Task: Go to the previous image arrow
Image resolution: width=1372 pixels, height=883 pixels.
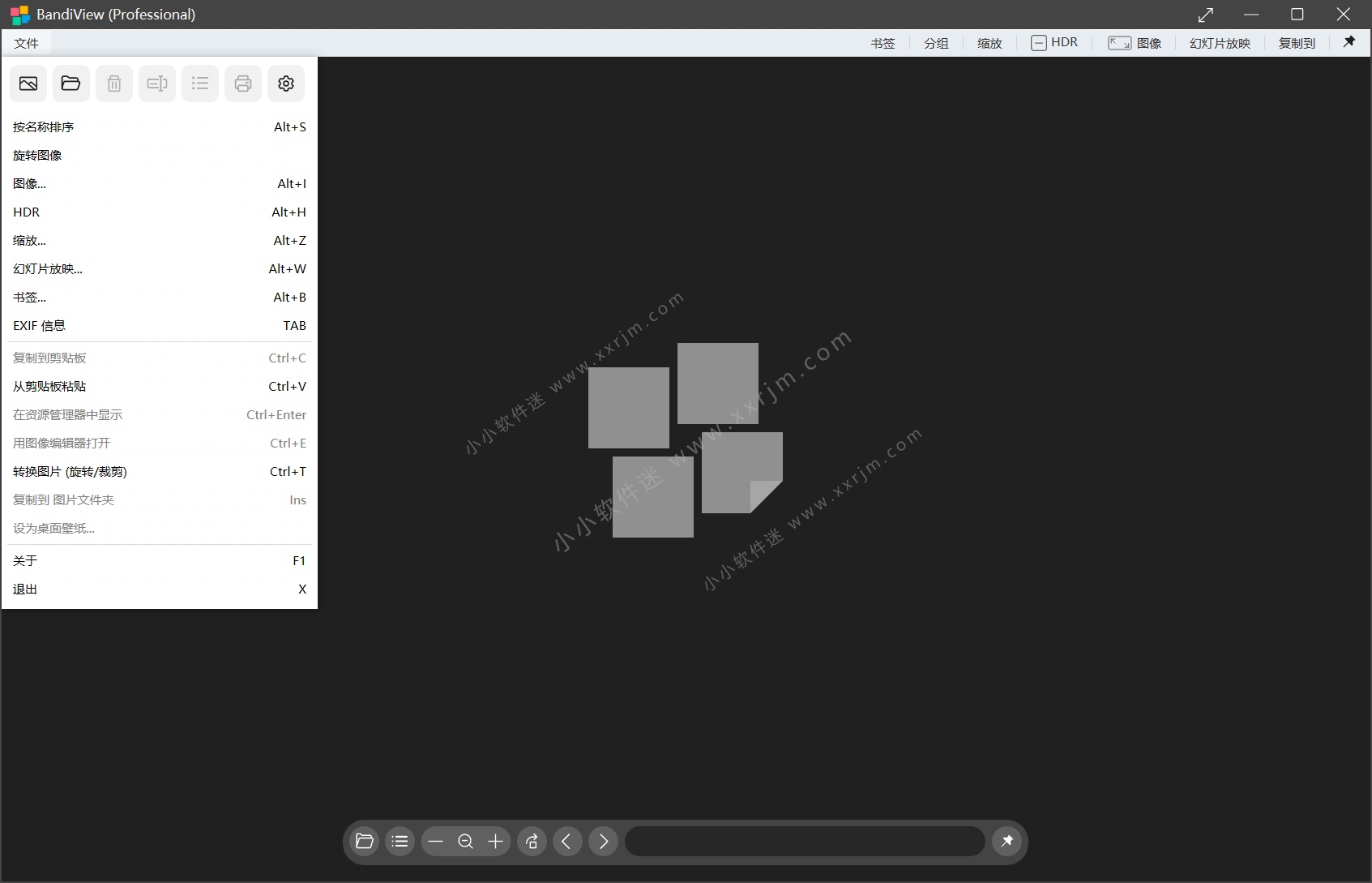Action: point(567,842)
